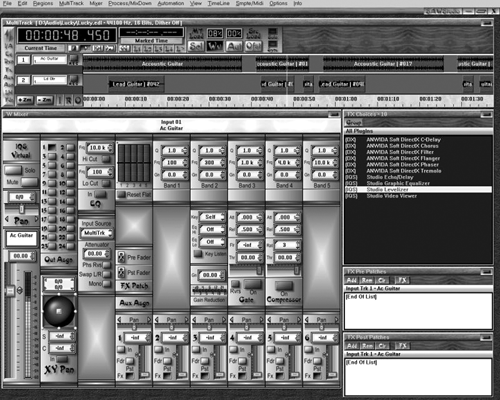Click Add in FX Pre Patches panel
This screenshot has width=500, height=400.
click(x=351, y=280)
